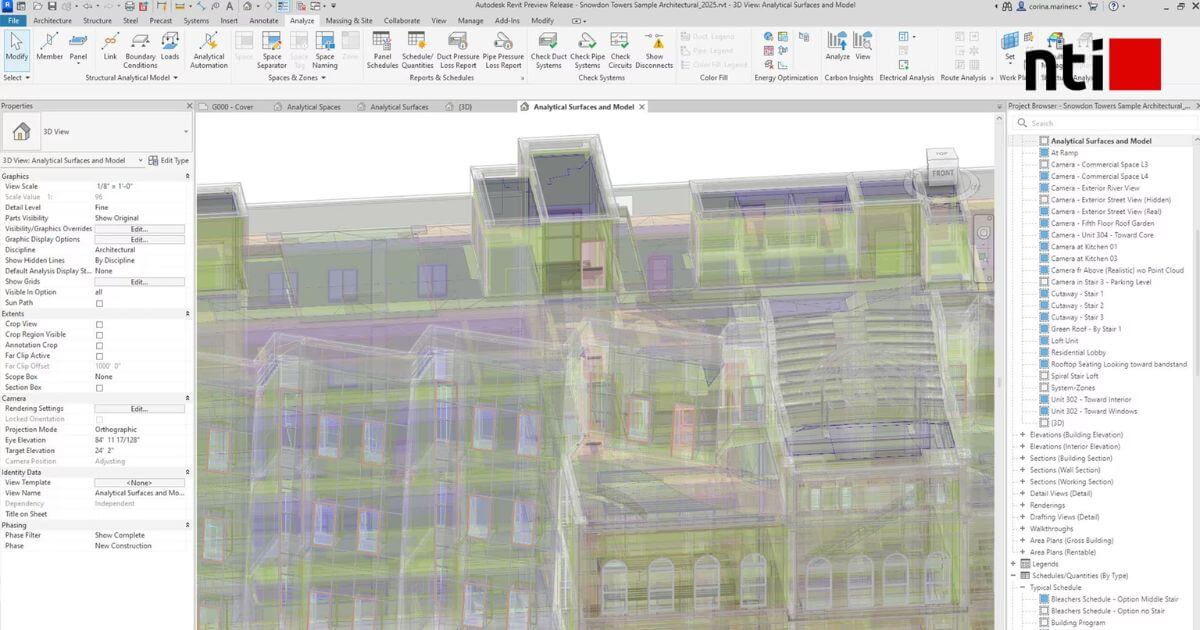The image size is (1200, 630).
Task: Click the View Template None button
Action: click(x=139, y=483)
